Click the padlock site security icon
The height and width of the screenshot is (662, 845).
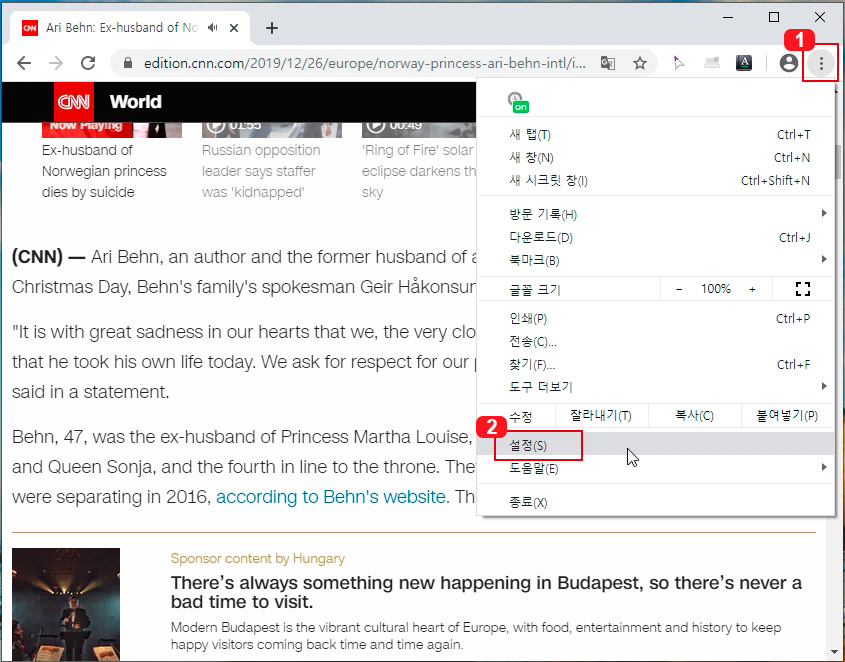tap(128, 63)
